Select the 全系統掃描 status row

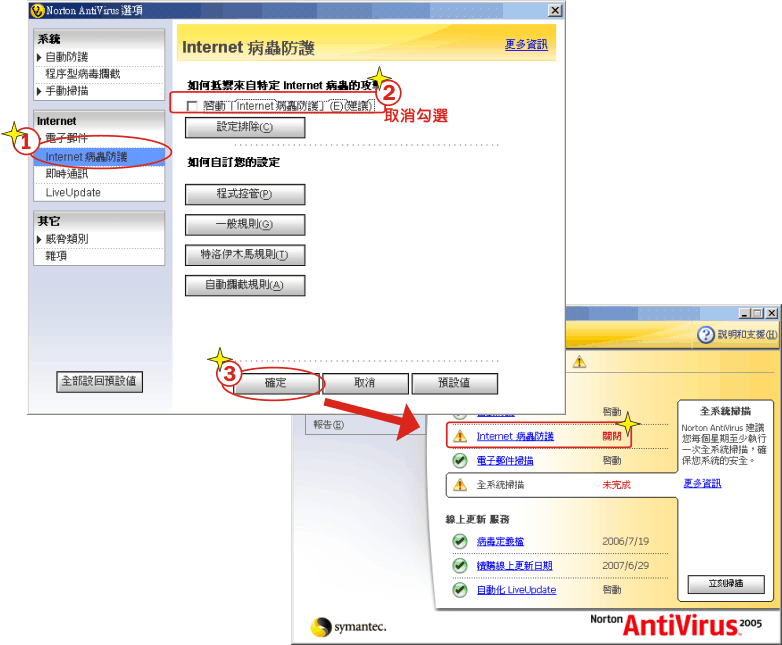pos(562,485)
